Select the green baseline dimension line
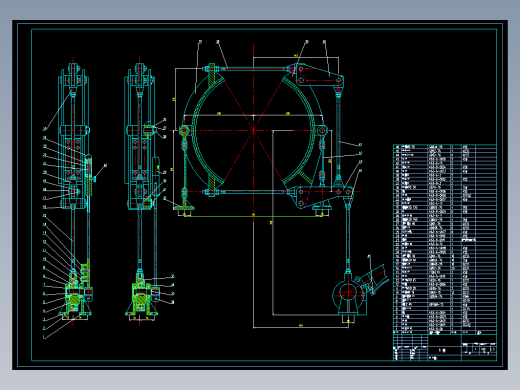The height and width of the screenshot is (390, 520). pos(253,216)
